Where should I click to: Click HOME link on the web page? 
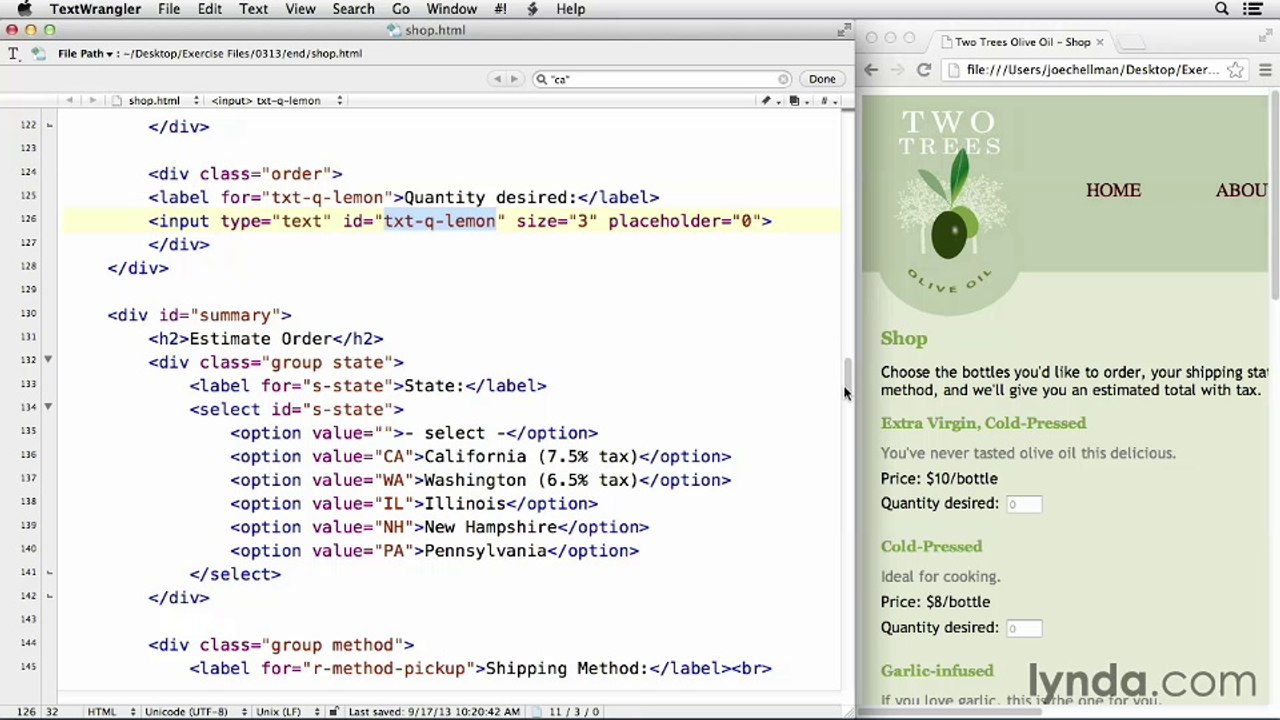click(1113, 190)
